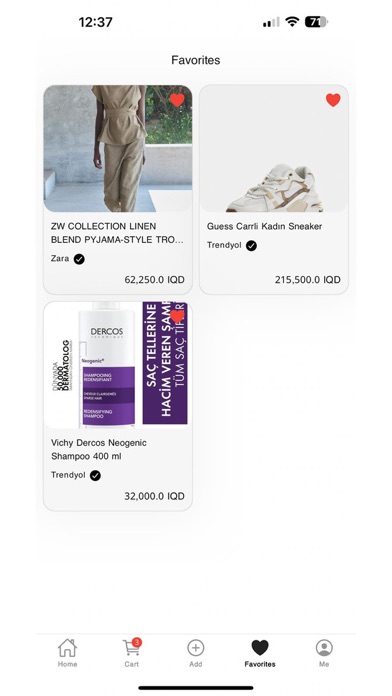Tap verified badge beside Trendyol on sneaker
The image size is (392, 696).
(x=251, y=246)
